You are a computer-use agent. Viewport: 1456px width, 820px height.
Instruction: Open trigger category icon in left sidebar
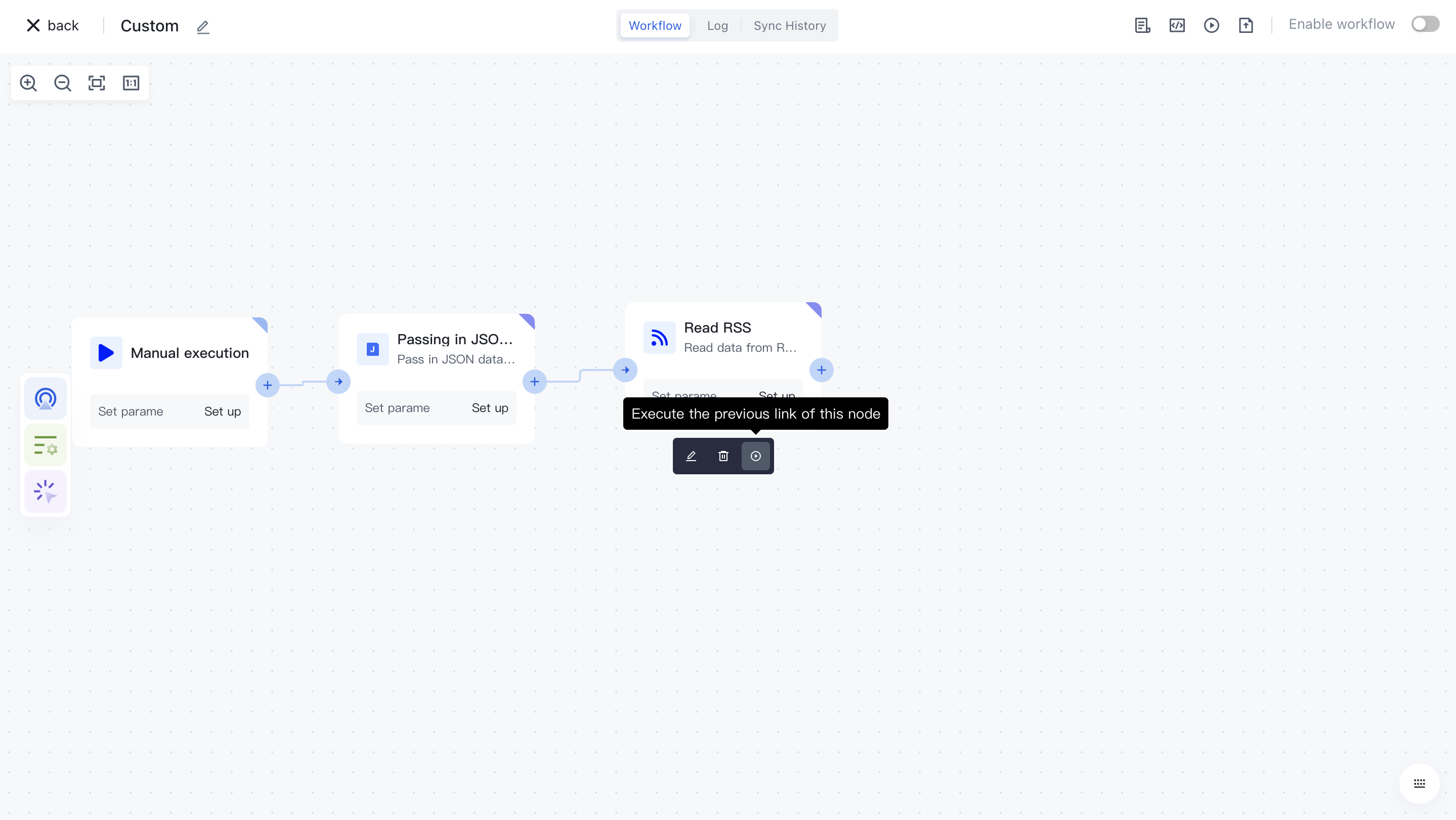[45, 399]
